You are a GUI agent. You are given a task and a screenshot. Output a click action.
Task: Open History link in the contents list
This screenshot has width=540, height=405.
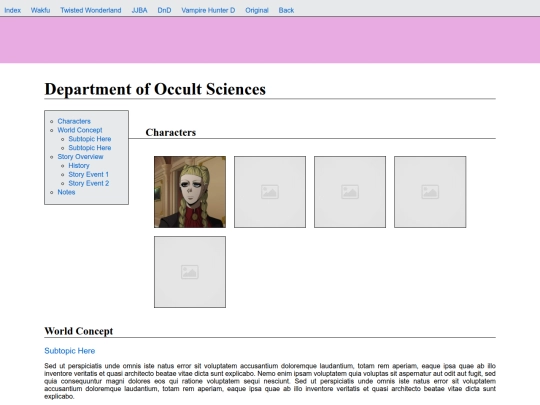pyautogui.click(x=79, y=166)
